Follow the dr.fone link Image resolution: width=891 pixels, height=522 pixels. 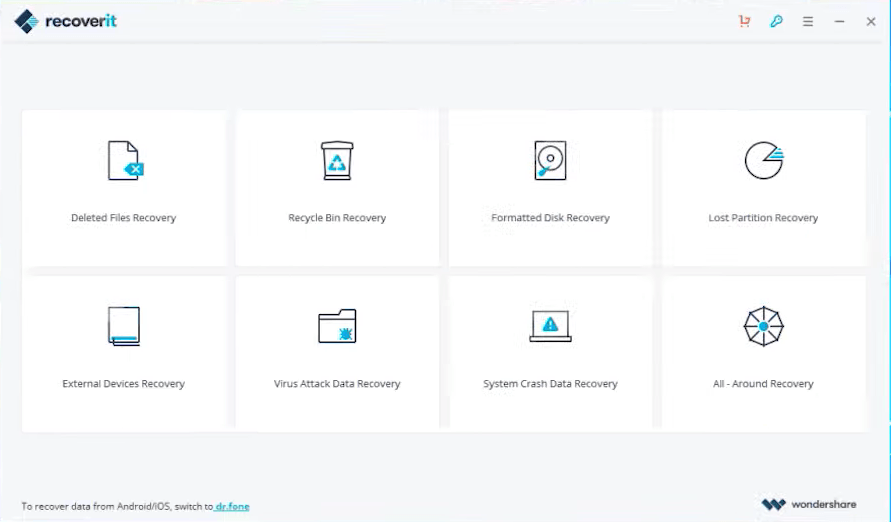pyautogui.click(x=232, y=506)
